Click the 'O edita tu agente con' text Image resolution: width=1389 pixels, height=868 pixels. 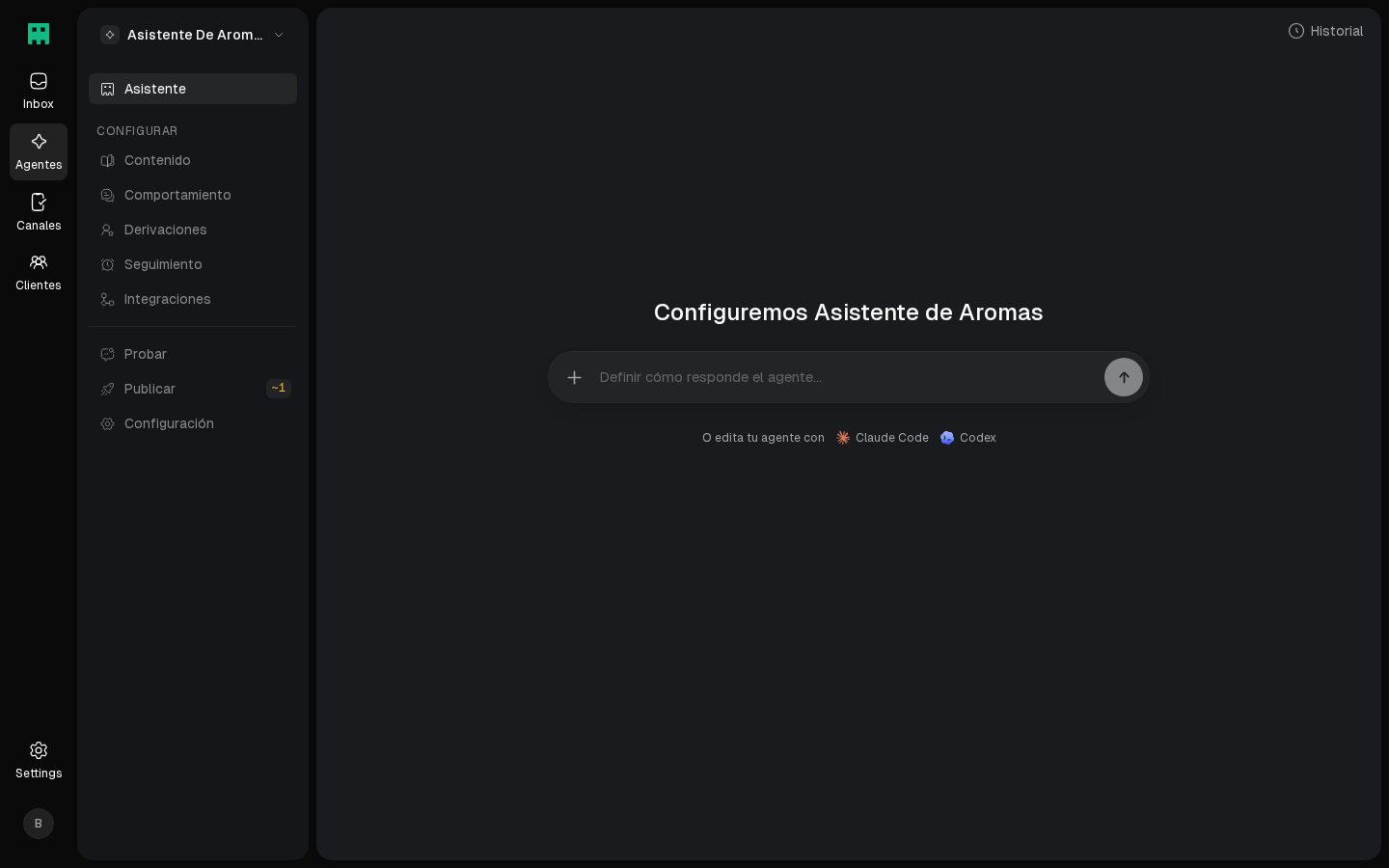tap(763, 438)
